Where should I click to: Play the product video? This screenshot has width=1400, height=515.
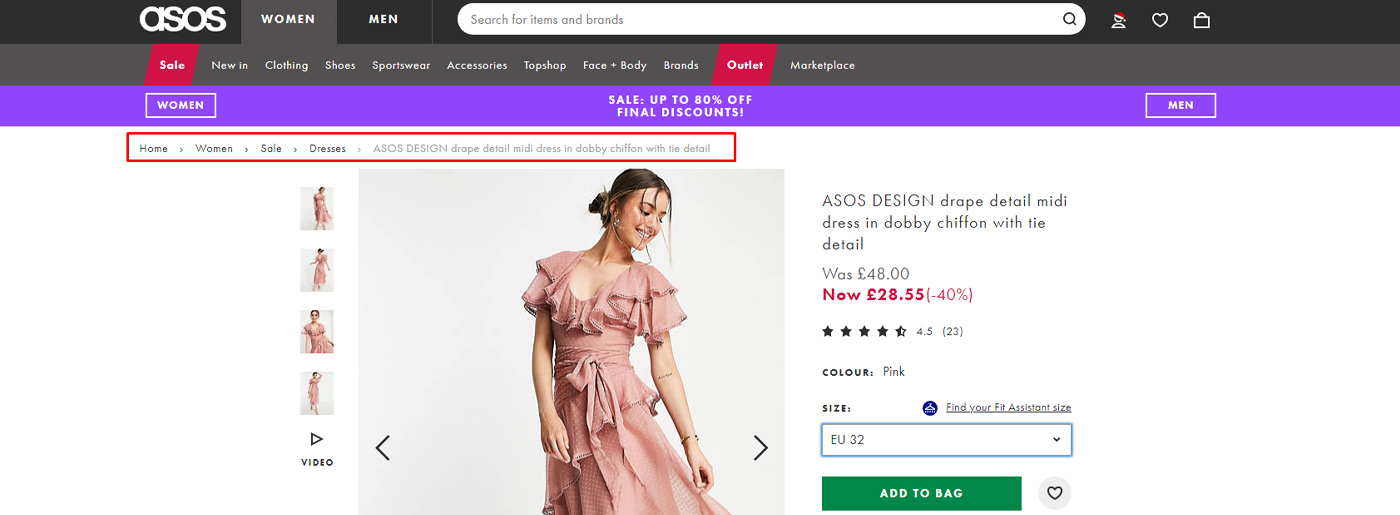click(317, 446)
